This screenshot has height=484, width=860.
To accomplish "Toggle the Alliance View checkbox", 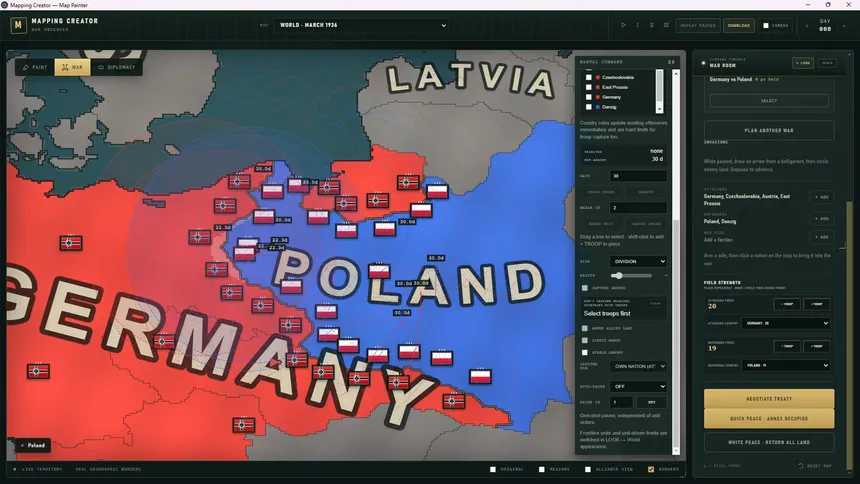I will [x=587, y=469].
